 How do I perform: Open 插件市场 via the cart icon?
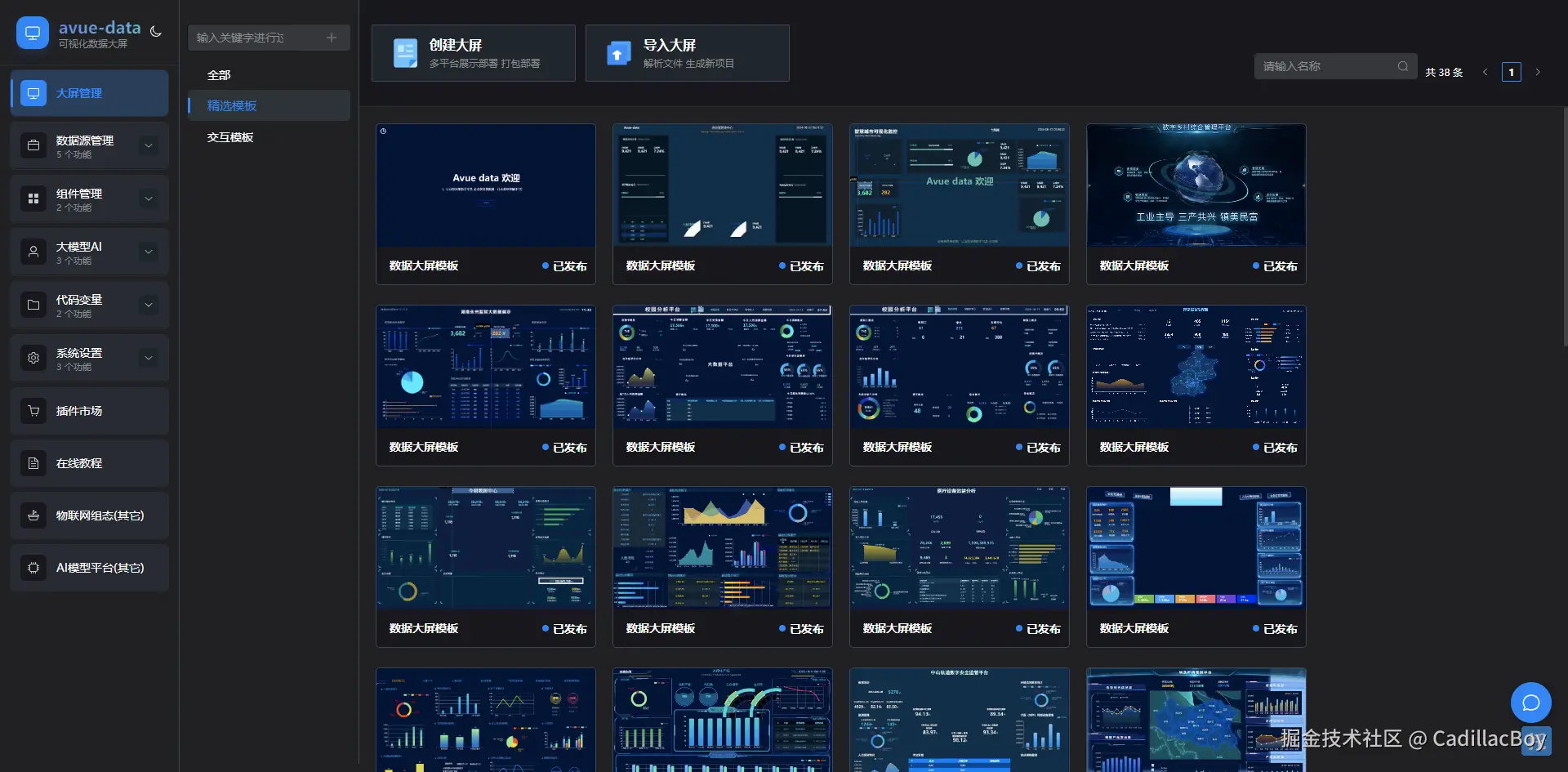33,411
